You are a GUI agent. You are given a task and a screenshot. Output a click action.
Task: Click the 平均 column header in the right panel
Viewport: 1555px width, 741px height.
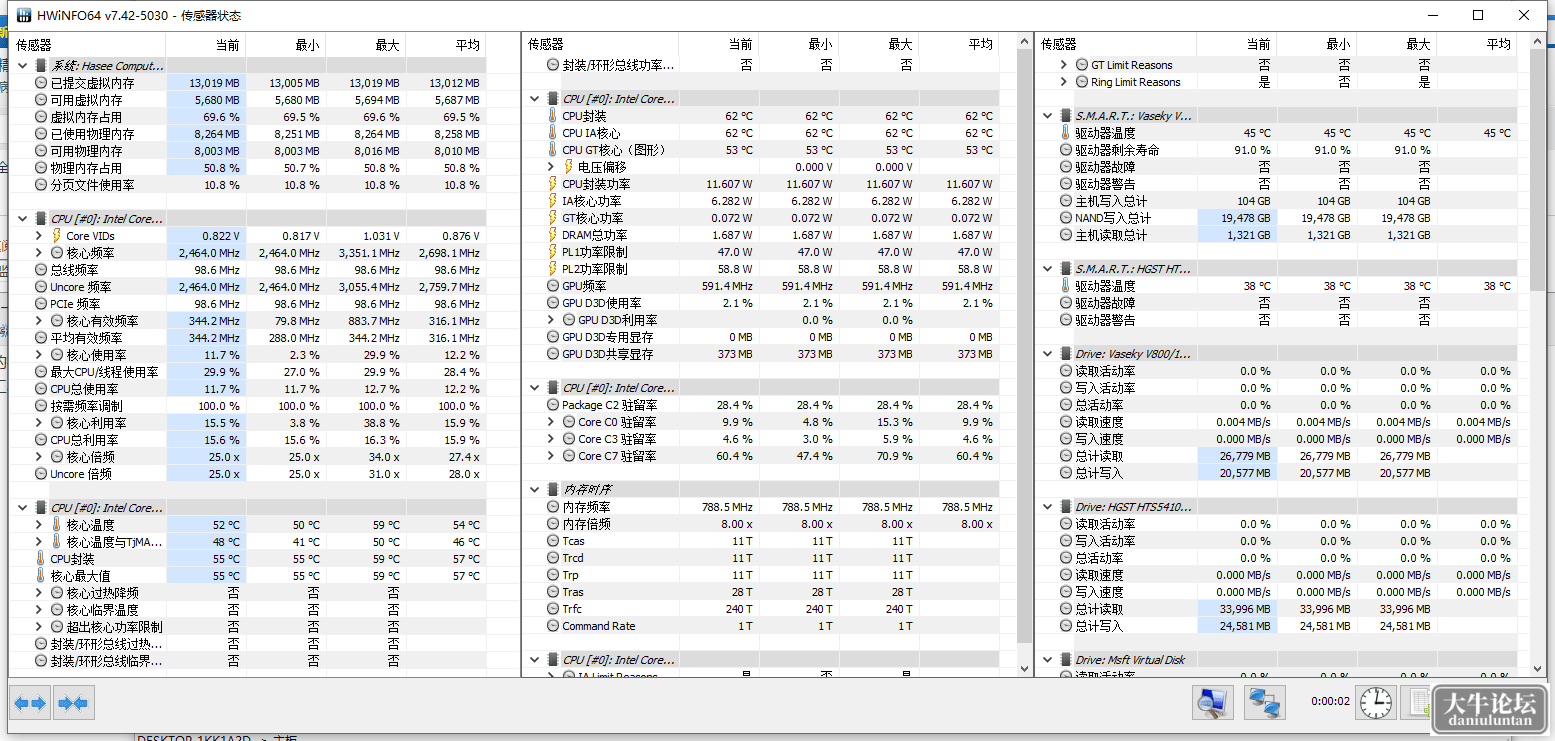click(x=1478, y=45)
